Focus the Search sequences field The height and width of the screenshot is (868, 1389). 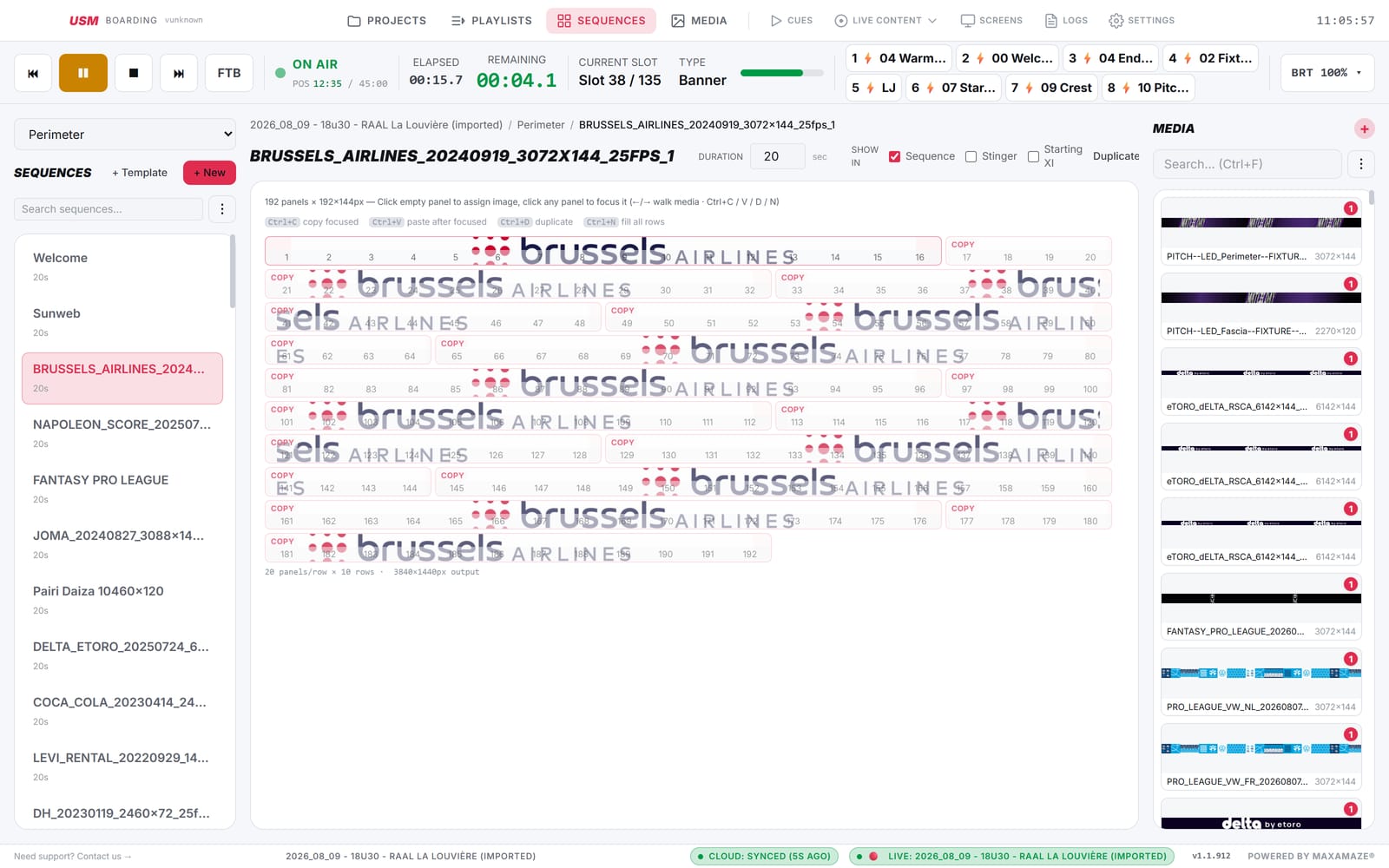109,209
